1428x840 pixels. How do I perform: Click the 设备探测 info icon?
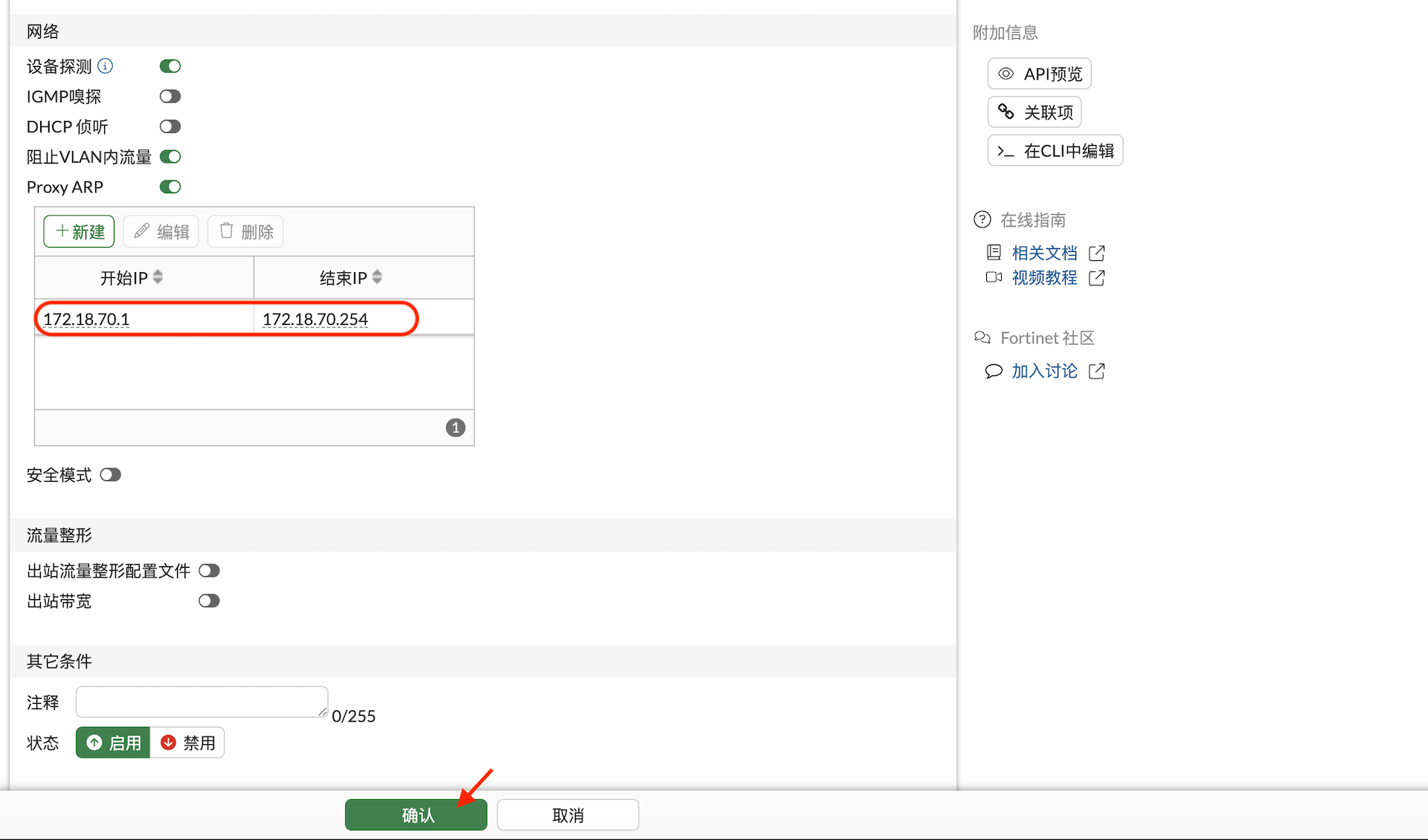click(x=106, y=66)
